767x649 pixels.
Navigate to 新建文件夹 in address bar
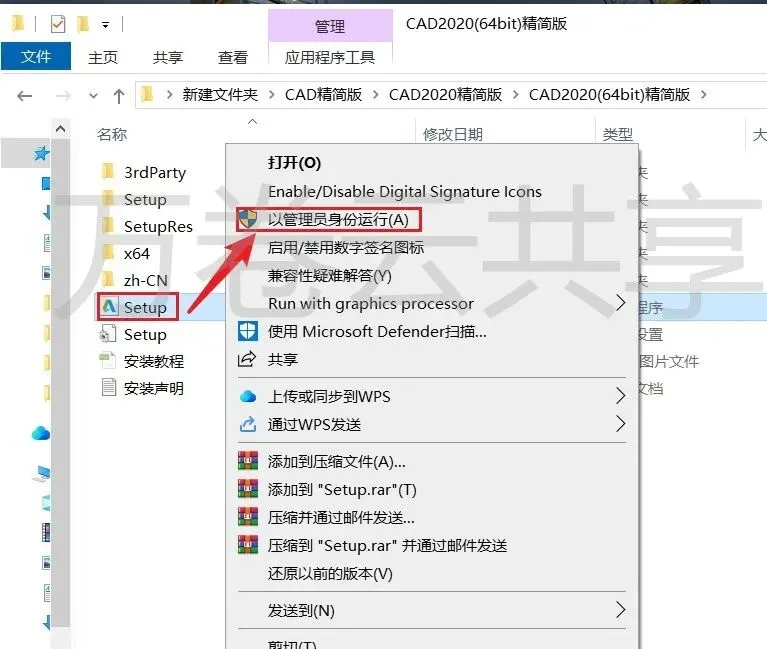pyautogui.click(x=220, y=94)
